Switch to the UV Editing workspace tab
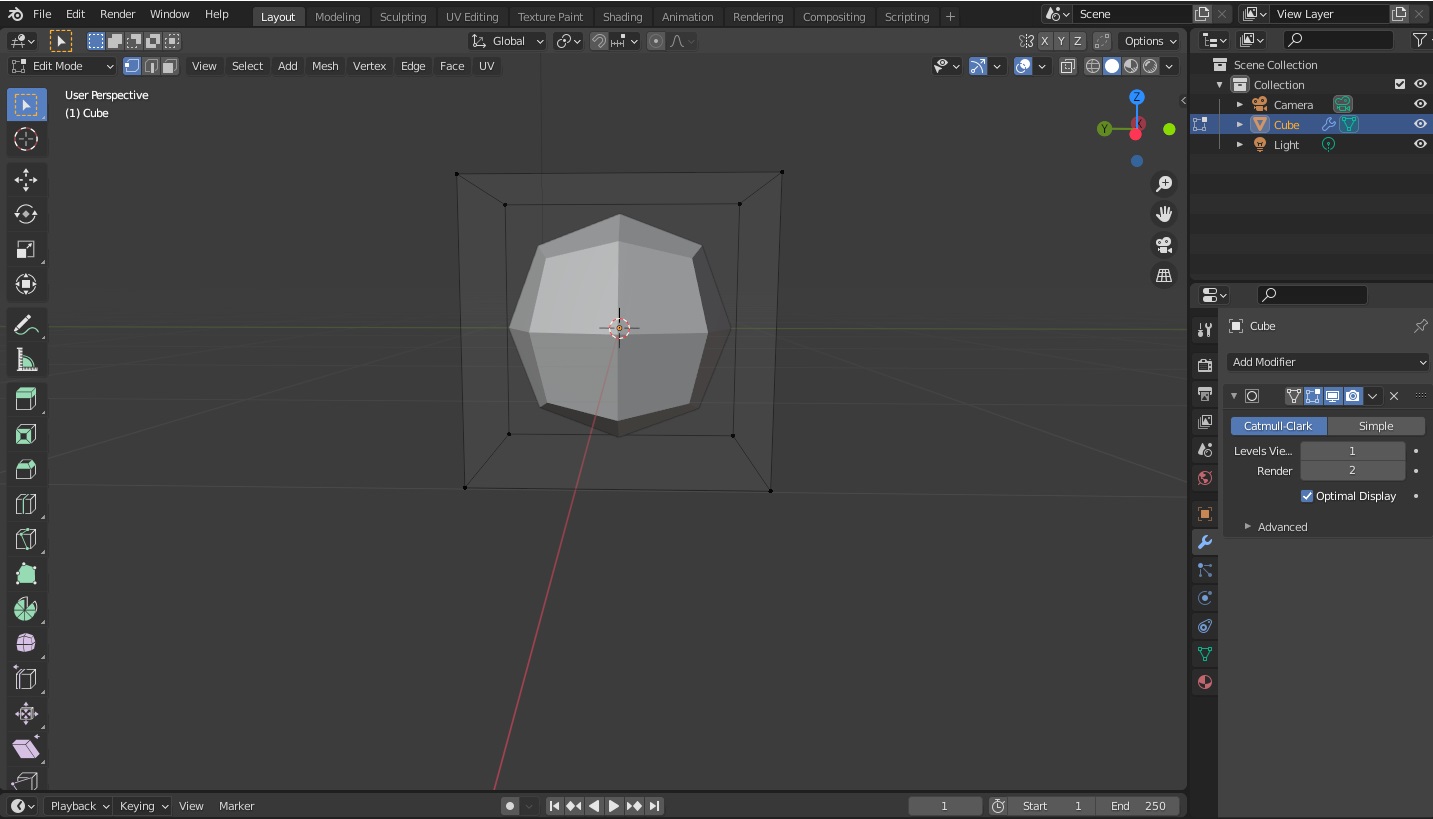The width and height of the screenshot is (1433, 819). [x=472, y=17]
